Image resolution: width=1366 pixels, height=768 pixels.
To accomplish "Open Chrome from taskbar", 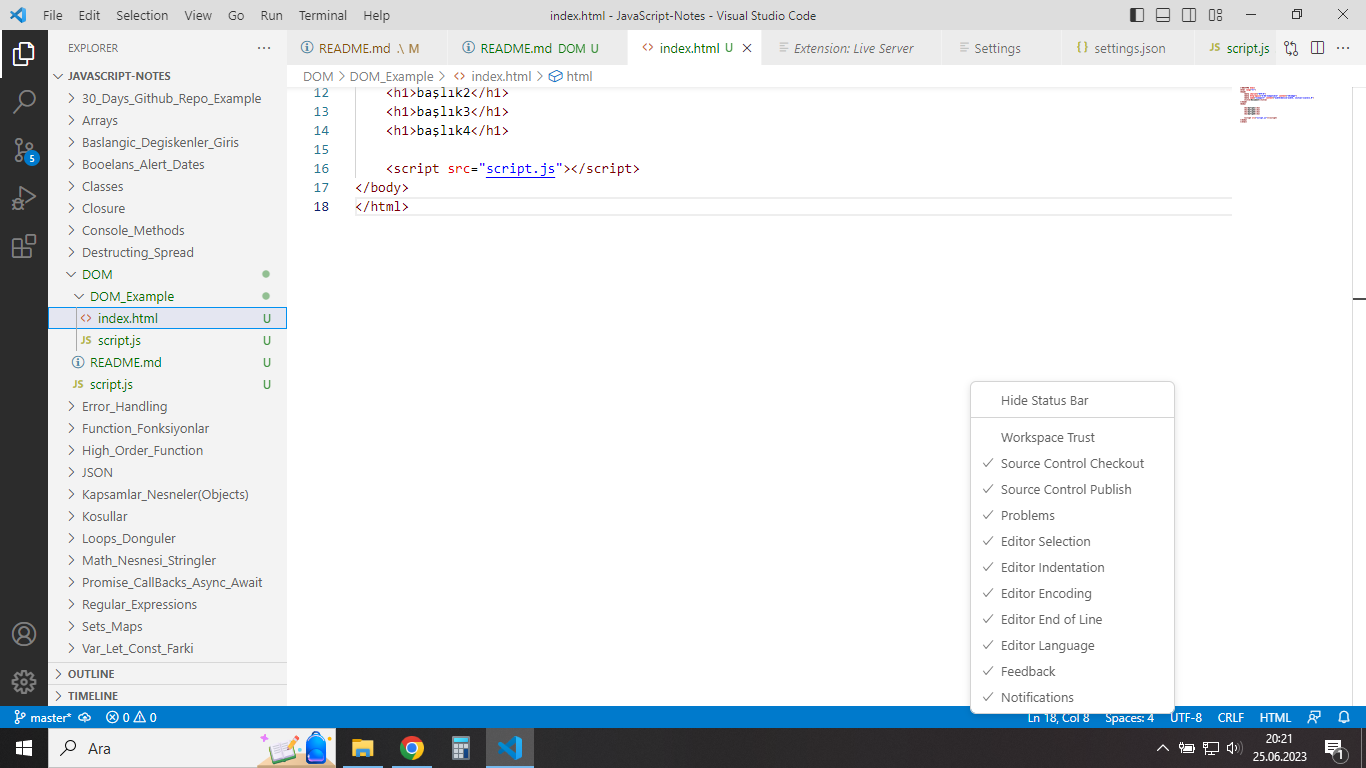I will tap(411, 748).
